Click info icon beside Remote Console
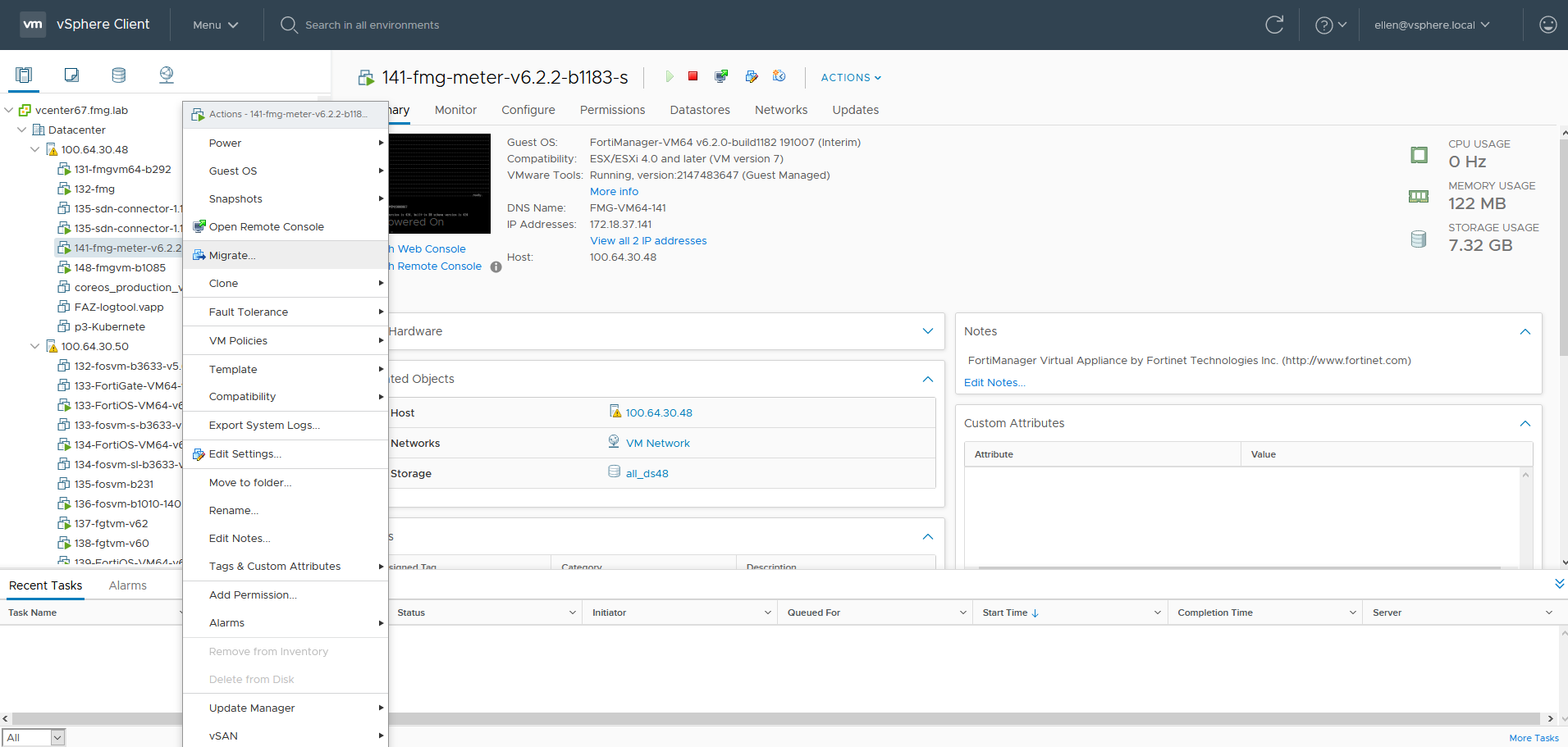Image resolution: width=1568 pixels, height=747 pixels. [x=496, y=266]
